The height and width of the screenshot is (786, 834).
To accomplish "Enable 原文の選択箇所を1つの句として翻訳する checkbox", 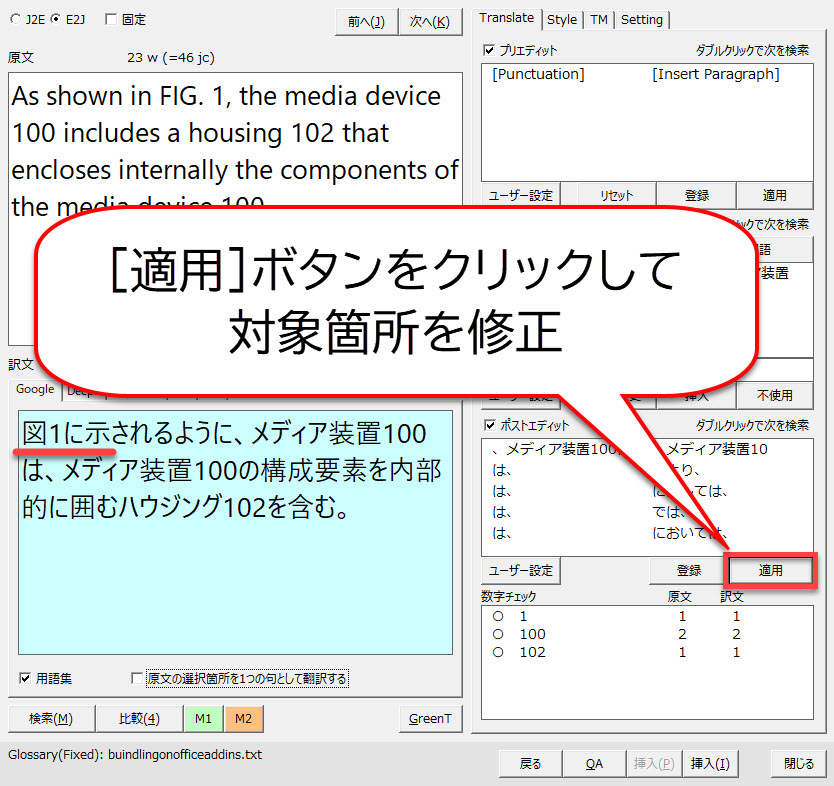I will [x=137, y=678].
